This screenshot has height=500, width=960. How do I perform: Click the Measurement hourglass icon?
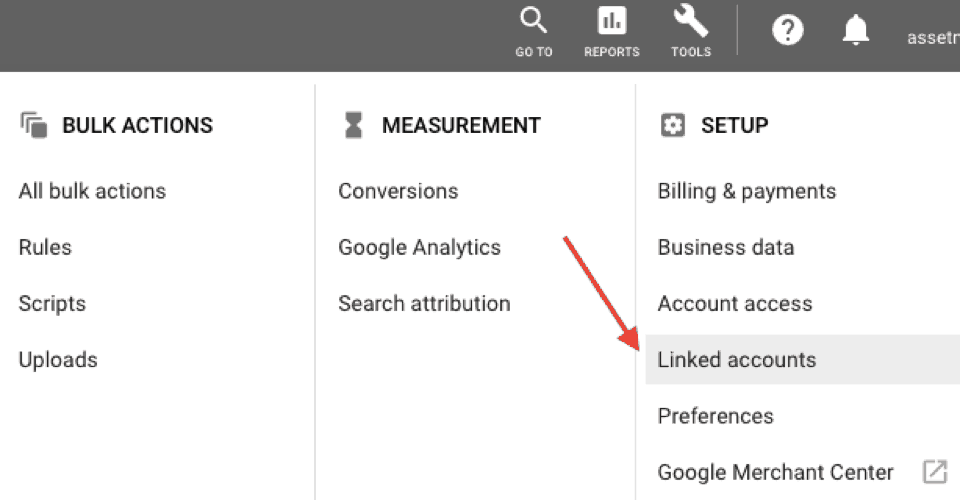click(353, 125)
